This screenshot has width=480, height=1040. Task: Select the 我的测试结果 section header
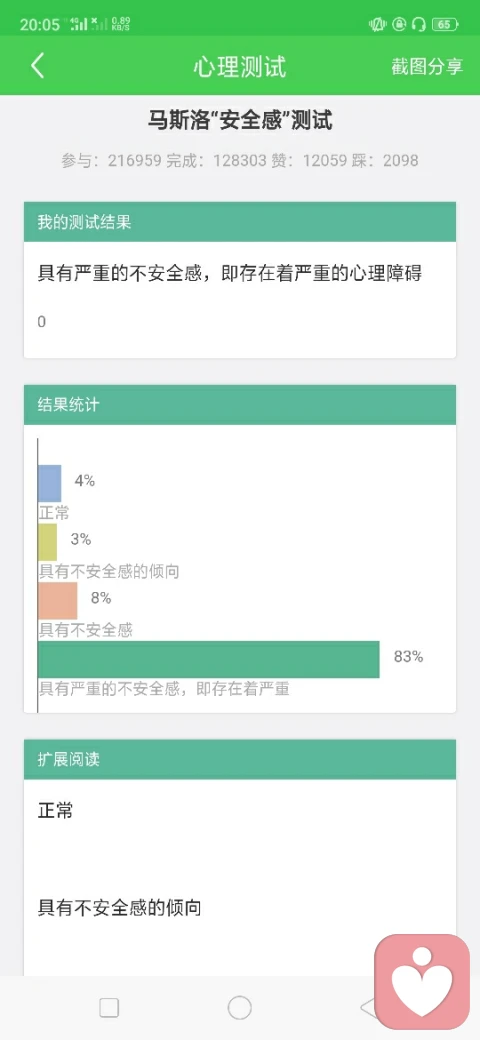240,222
